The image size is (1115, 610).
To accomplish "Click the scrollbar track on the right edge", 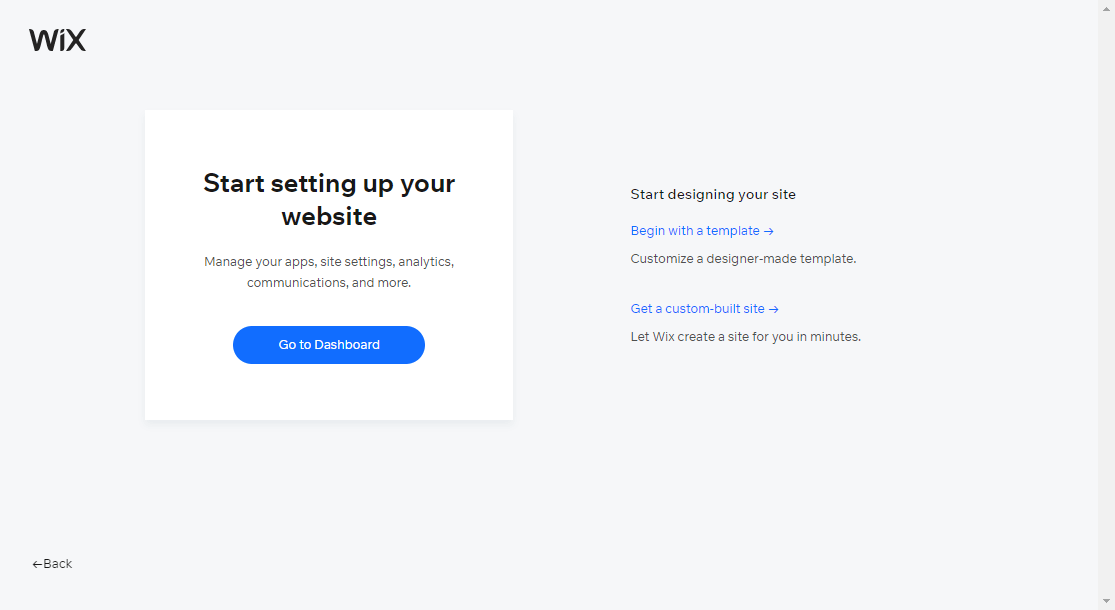I will click(x=1108, y=300).
